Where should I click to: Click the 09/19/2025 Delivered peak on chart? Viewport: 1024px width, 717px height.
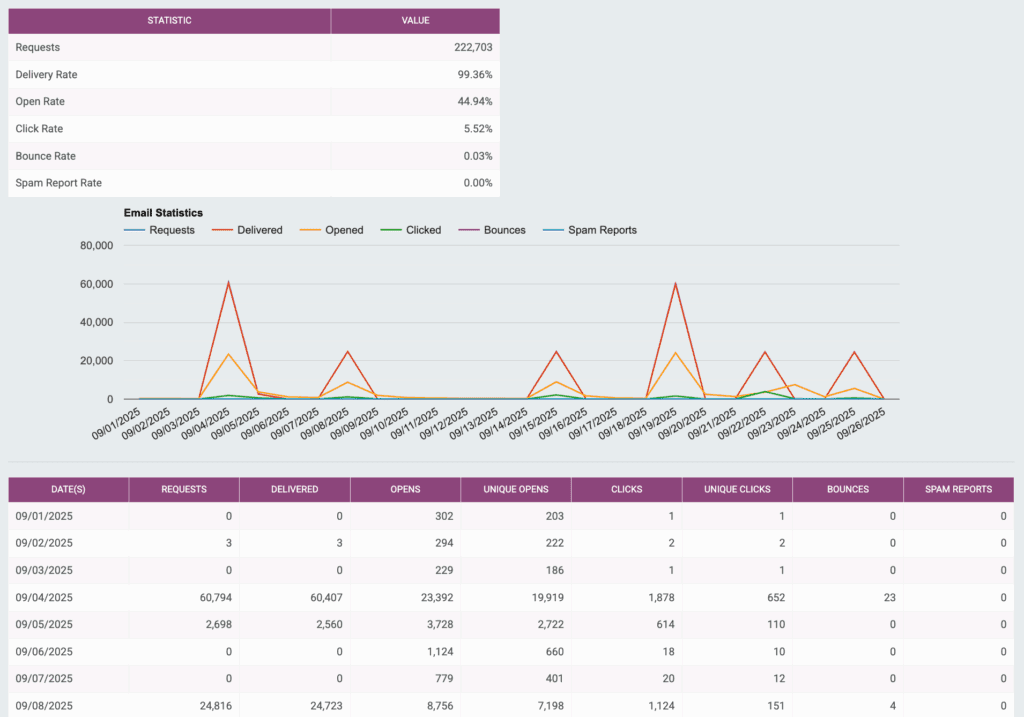click(676, 283)
